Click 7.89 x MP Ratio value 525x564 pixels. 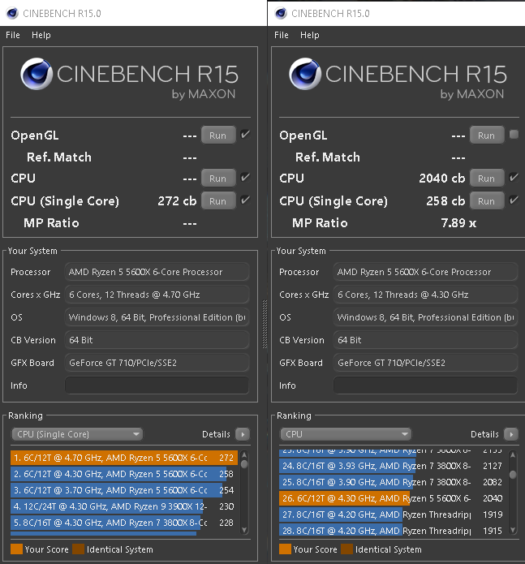pos(458,223)
